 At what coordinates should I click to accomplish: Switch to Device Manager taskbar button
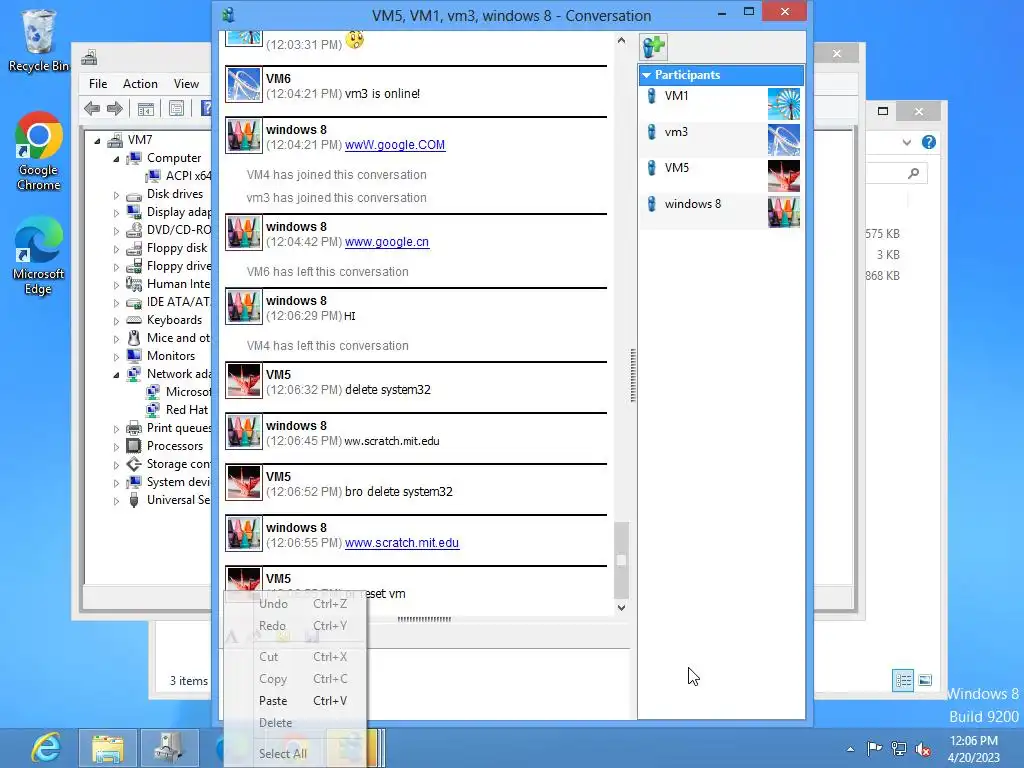(x=168, y=748)
